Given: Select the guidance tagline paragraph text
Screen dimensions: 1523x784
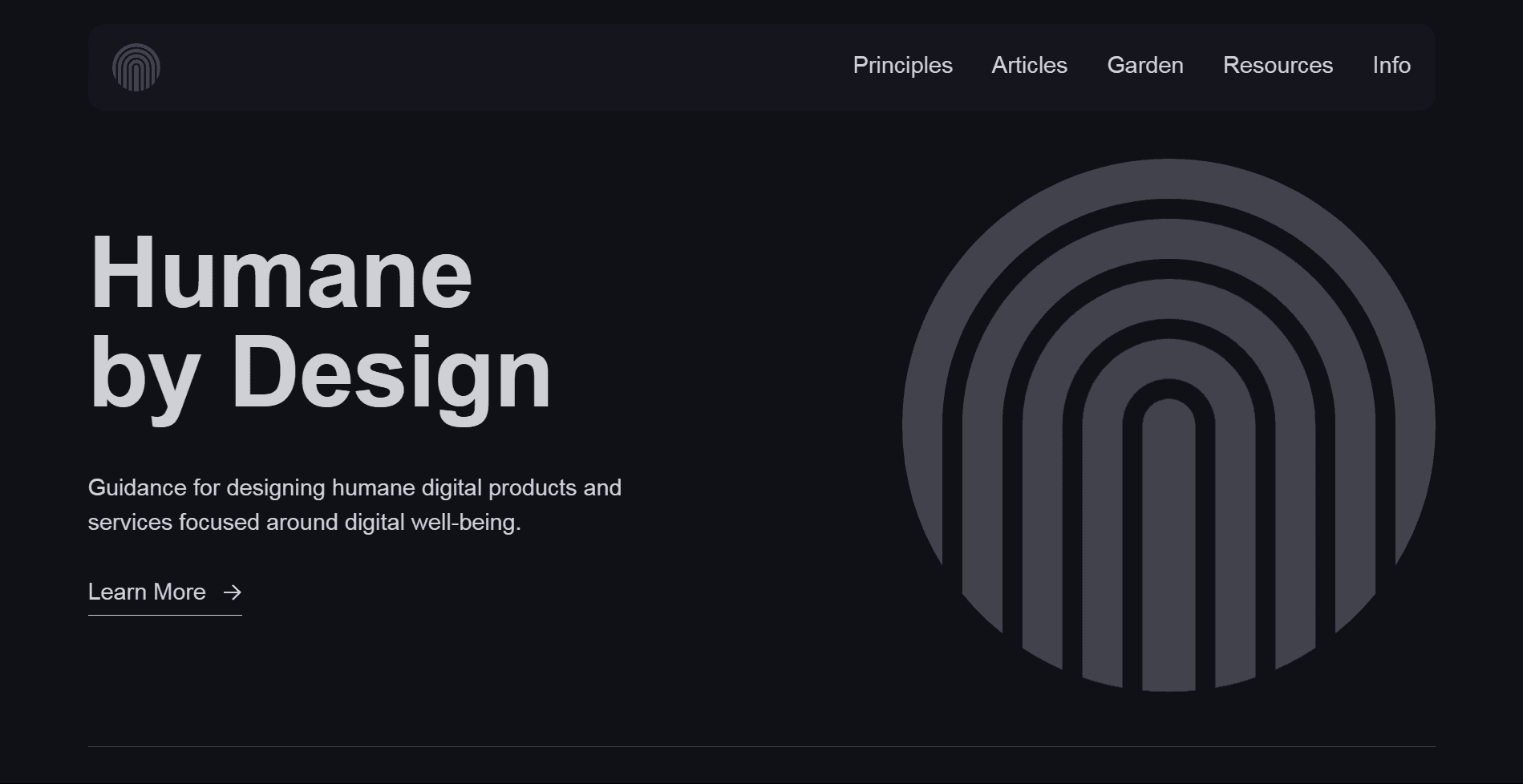Looking at the screenshot, I should [355, 505].
